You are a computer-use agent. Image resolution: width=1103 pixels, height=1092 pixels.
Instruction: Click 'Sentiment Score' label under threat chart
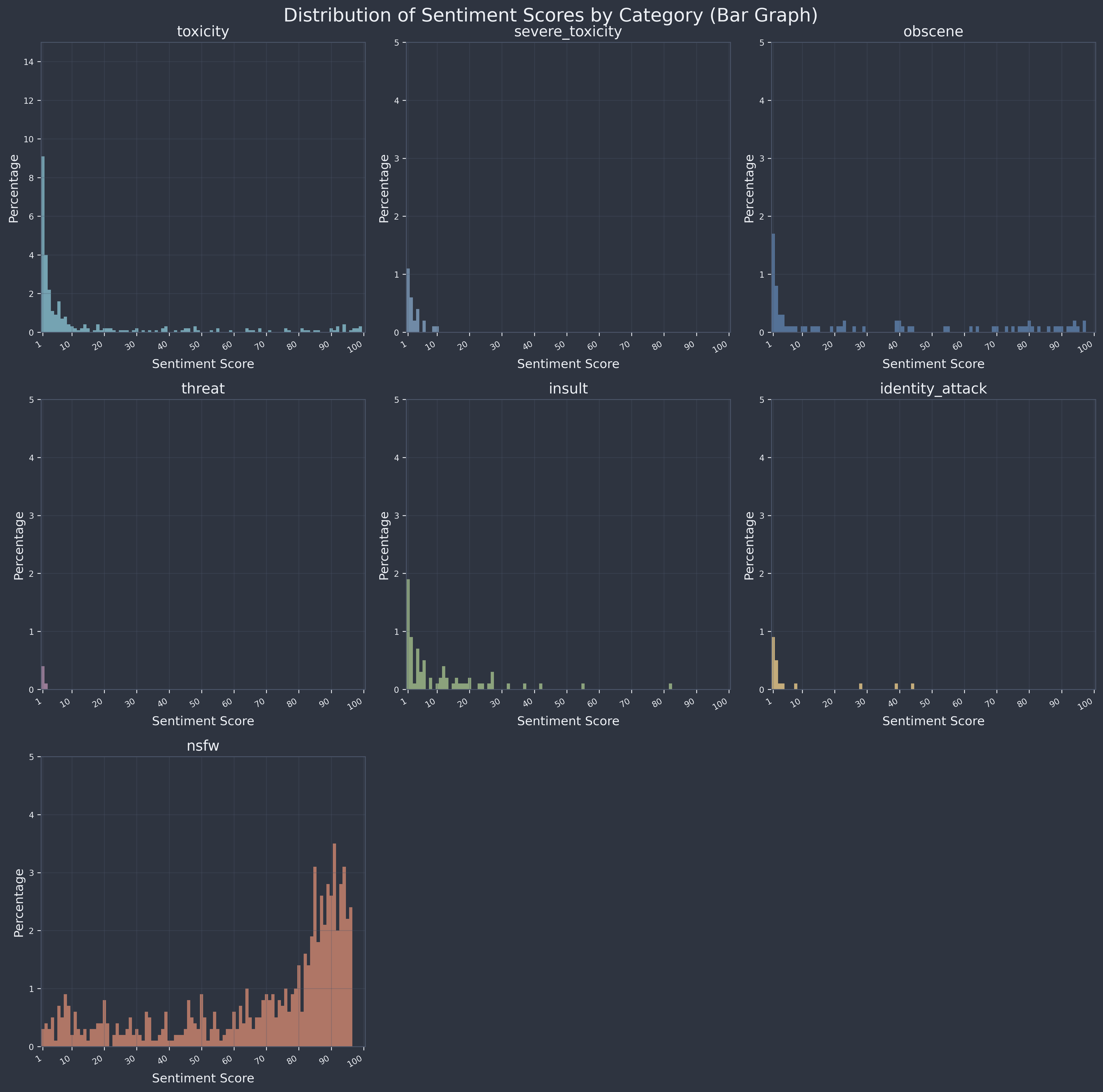(203, 721)
